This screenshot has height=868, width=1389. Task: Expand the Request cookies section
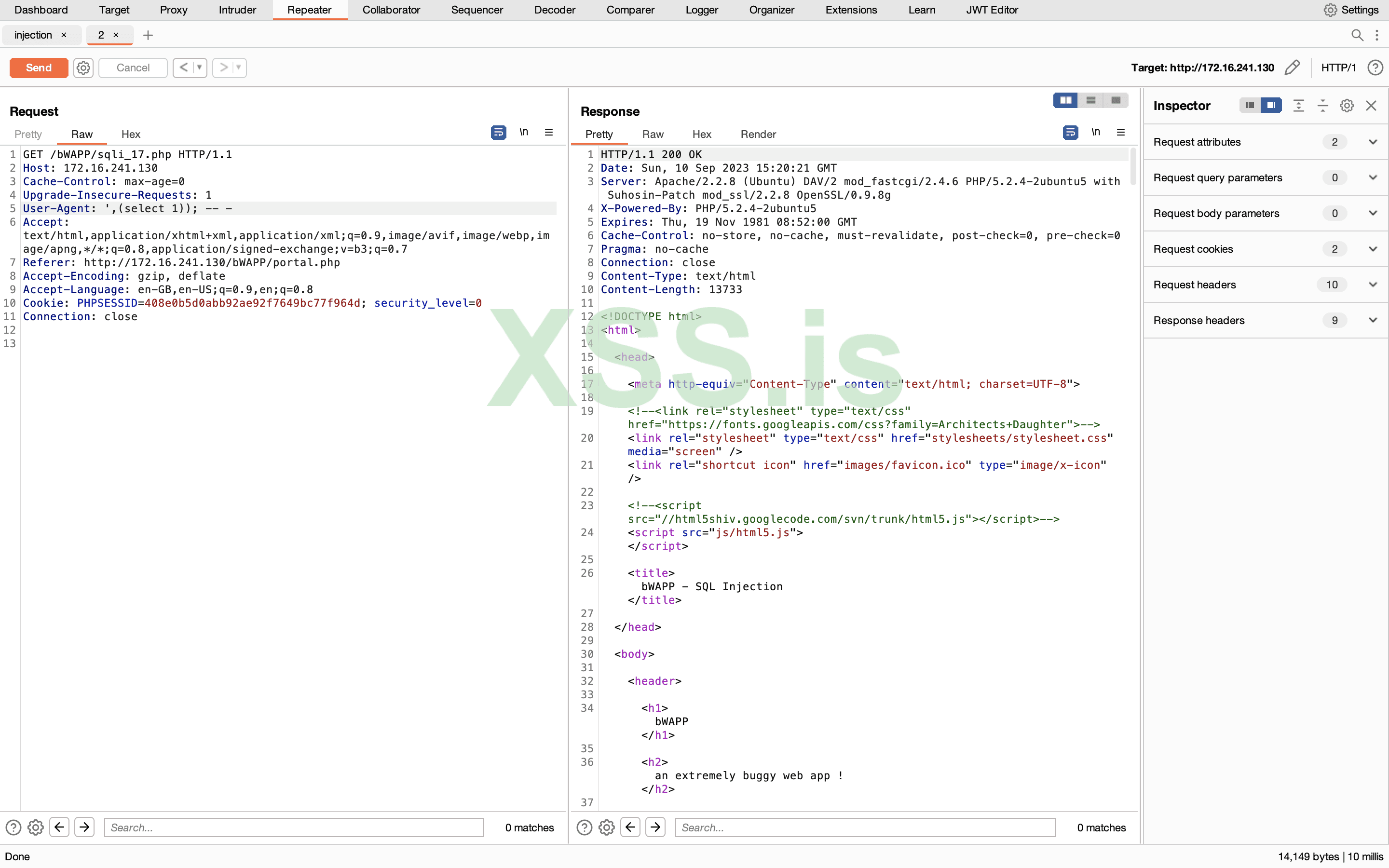1372,249
